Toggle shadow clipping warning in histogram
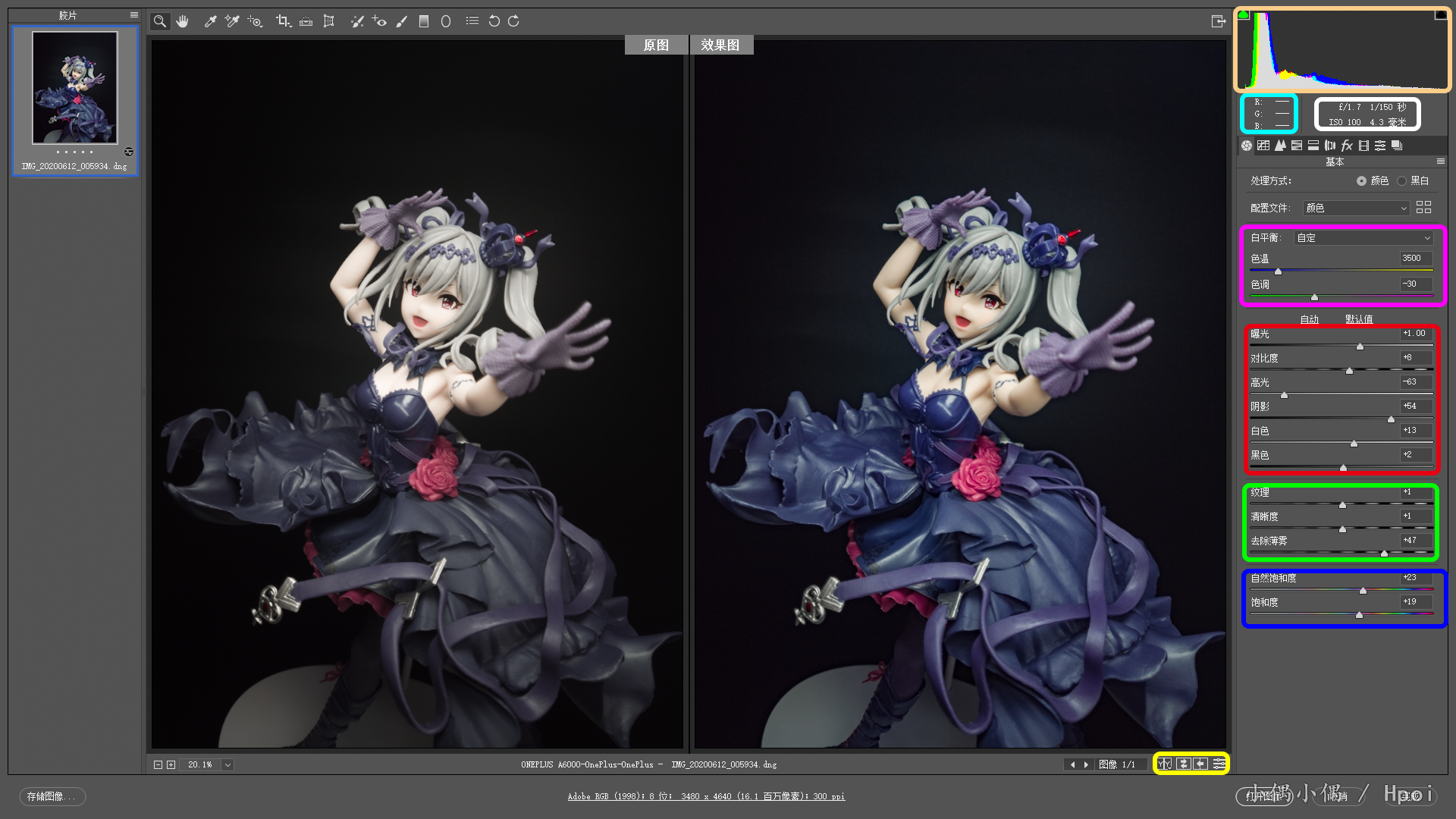The width and height of the screenshot is (1456, 819). click(x=1244, y=14)
